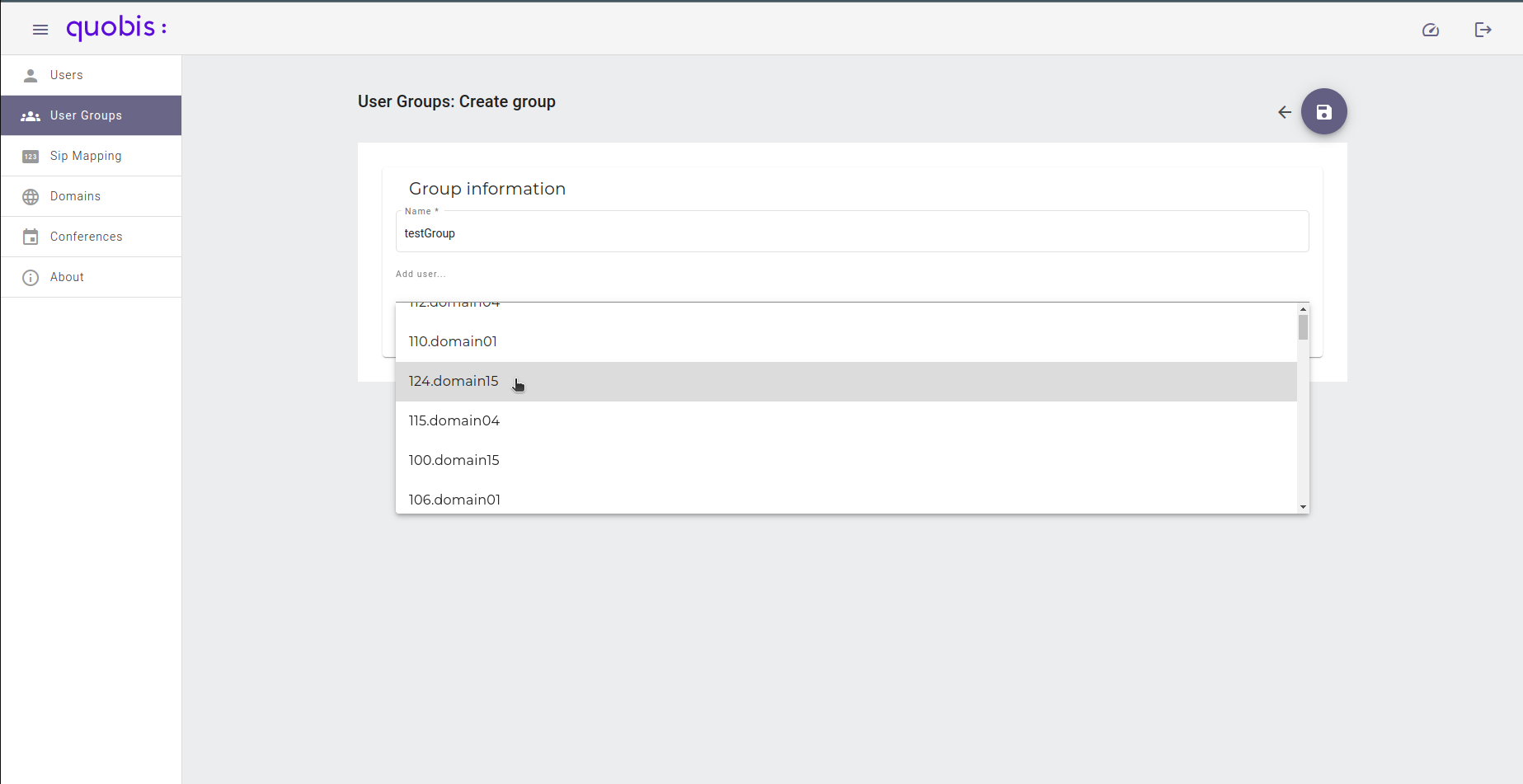This screenshot has height=784, width=1523.
Task: Click the Conferences calendar icon
Action: coord(31,237)
